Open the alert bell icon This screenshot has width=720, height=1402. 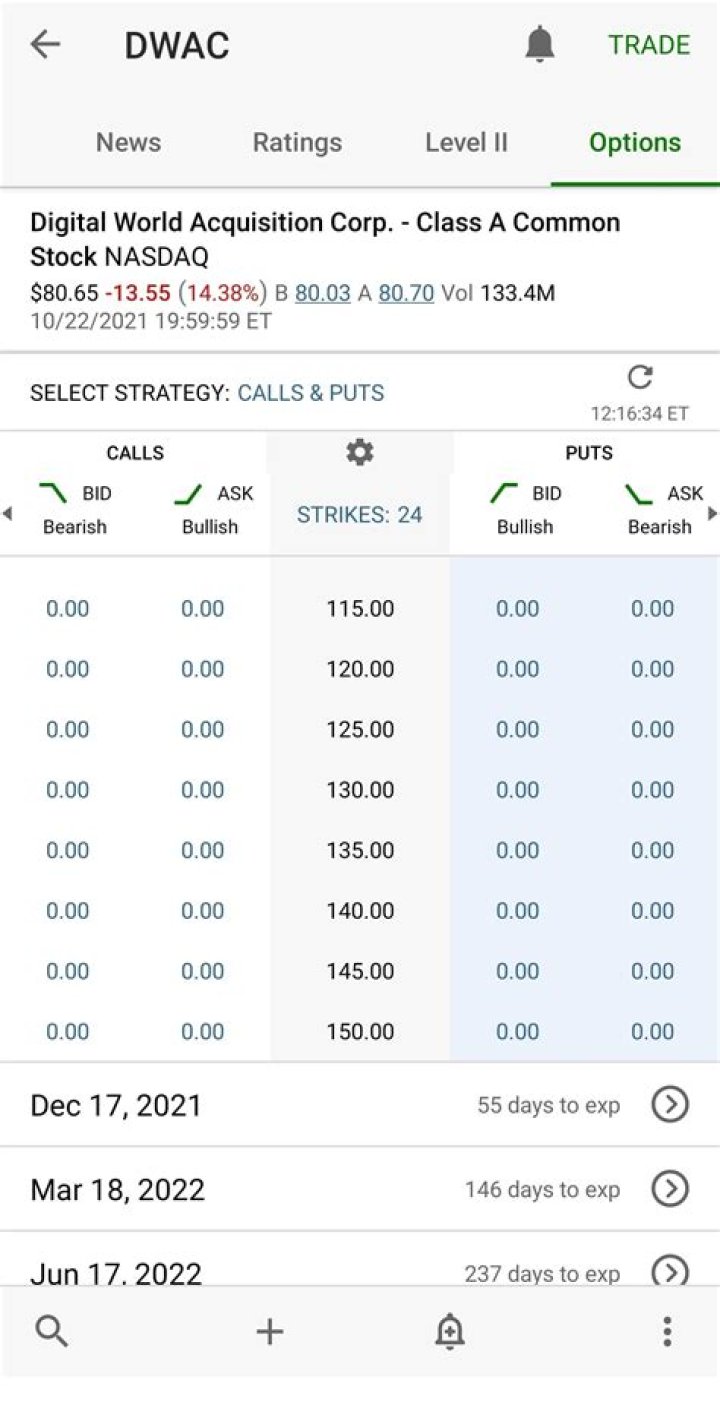[540, 45]
